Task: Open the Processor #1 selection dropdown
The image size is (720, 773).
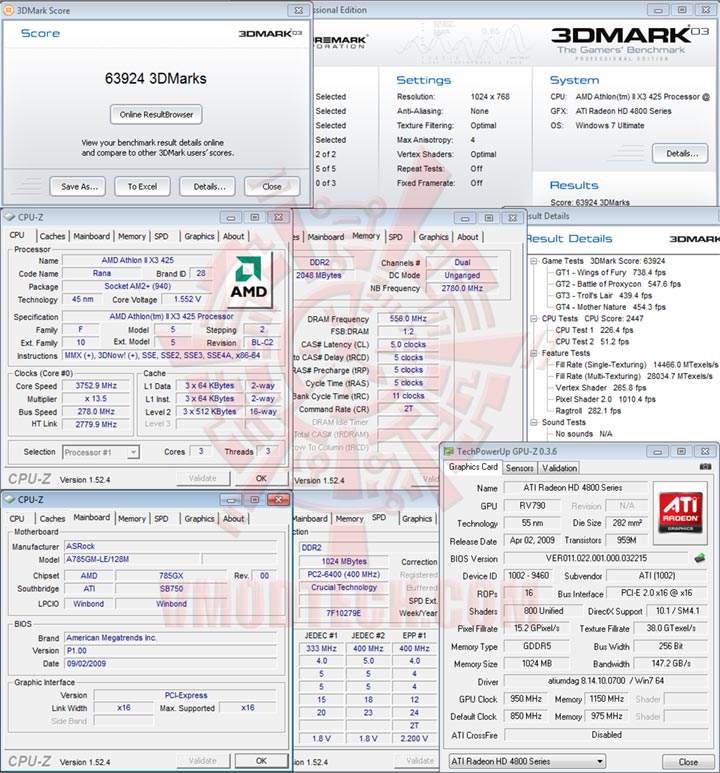Action: click(133, 452)
